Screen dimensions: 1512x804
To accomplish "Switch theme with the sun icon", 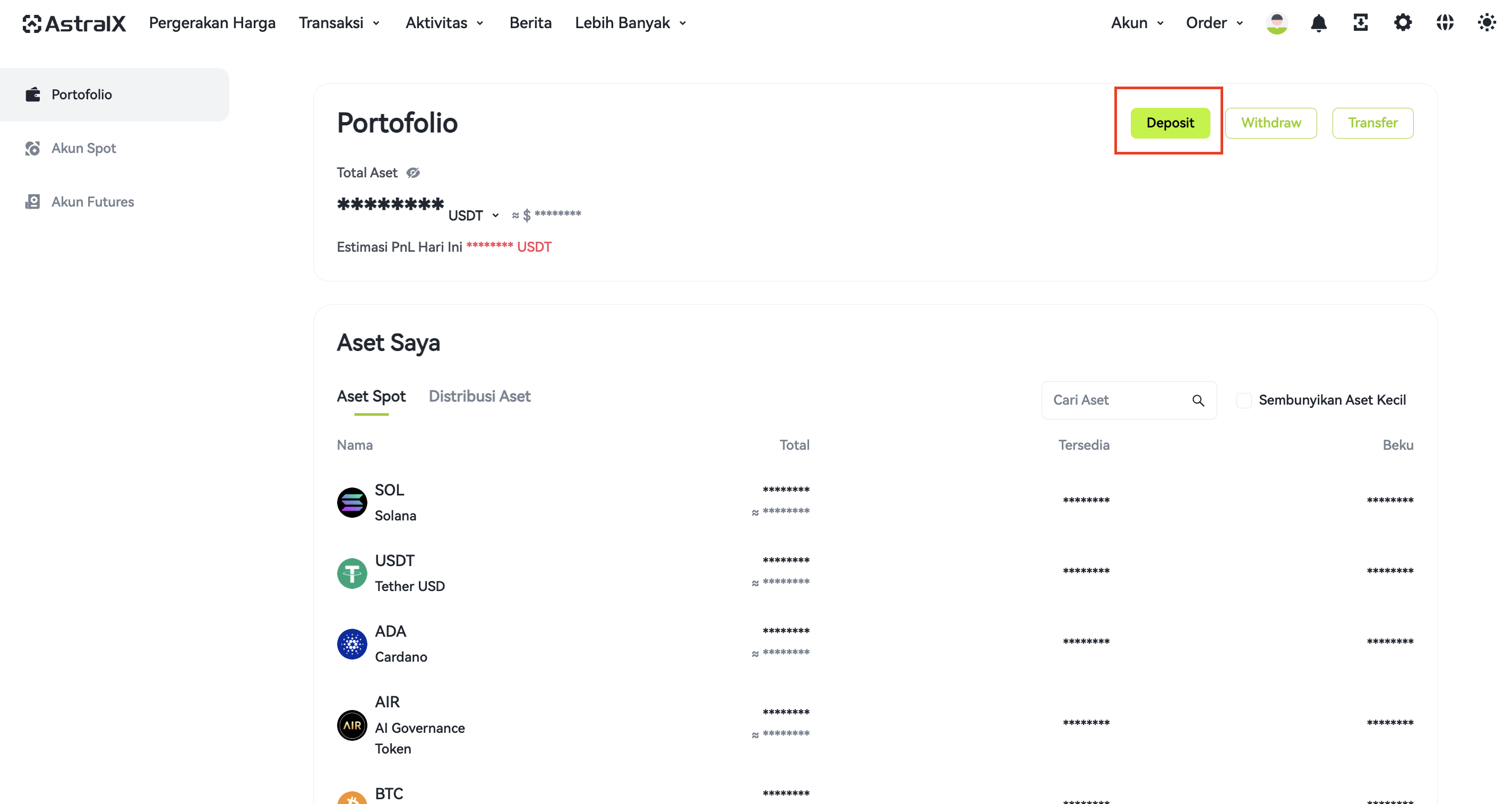I will 1486,23.
